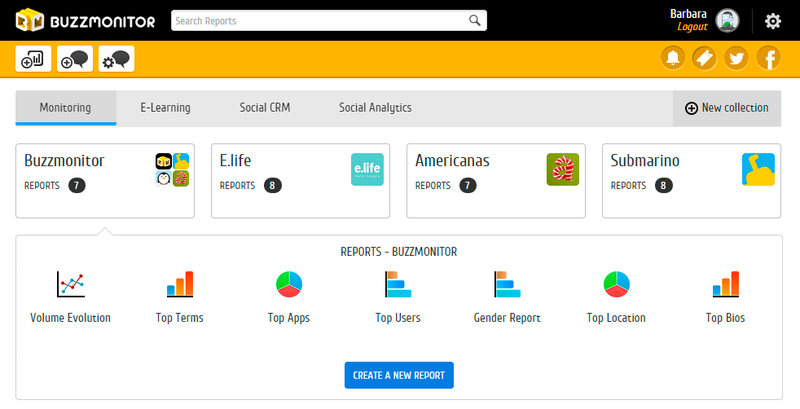Open the Facebook icon
The width and height of the screenshot is (800, 409).
[769, 59]
